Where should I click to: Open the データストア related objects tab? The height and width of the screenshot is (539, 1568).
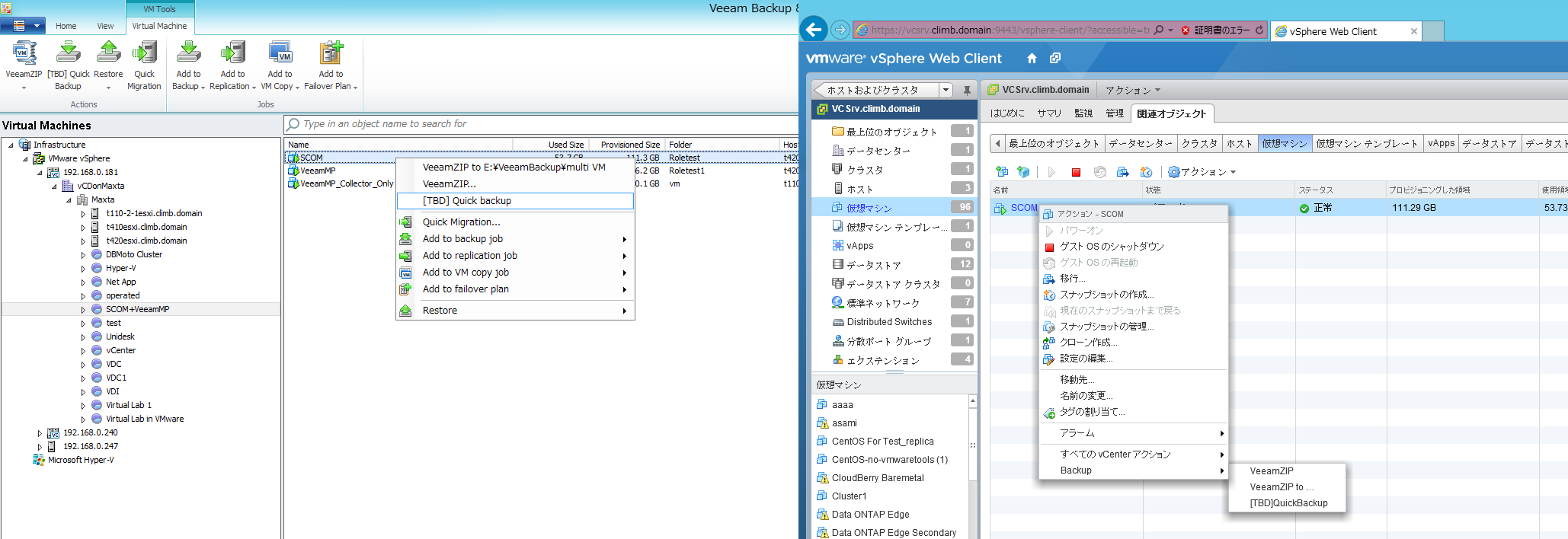[x=1489, y=143]
